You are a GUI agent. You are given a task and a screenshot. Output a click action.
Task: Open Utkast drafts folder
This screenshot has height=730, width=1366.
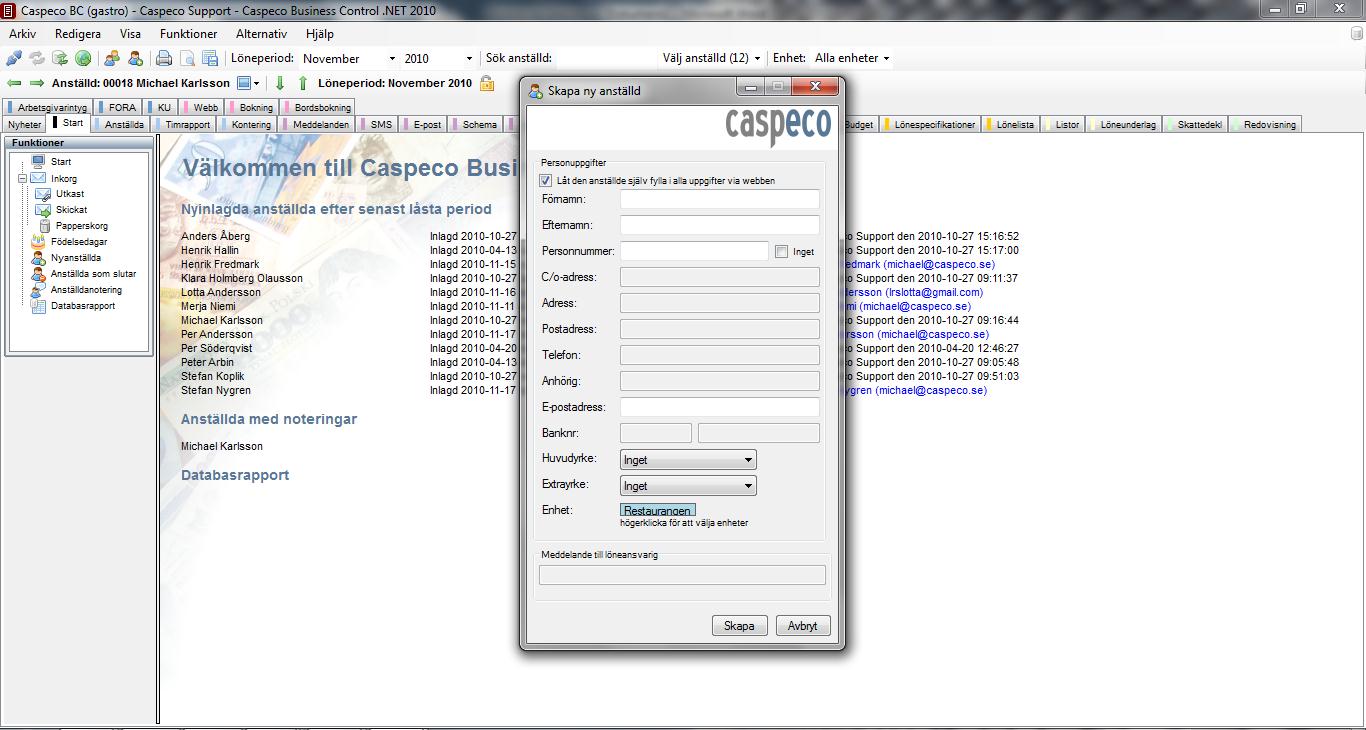pos(70,194)
